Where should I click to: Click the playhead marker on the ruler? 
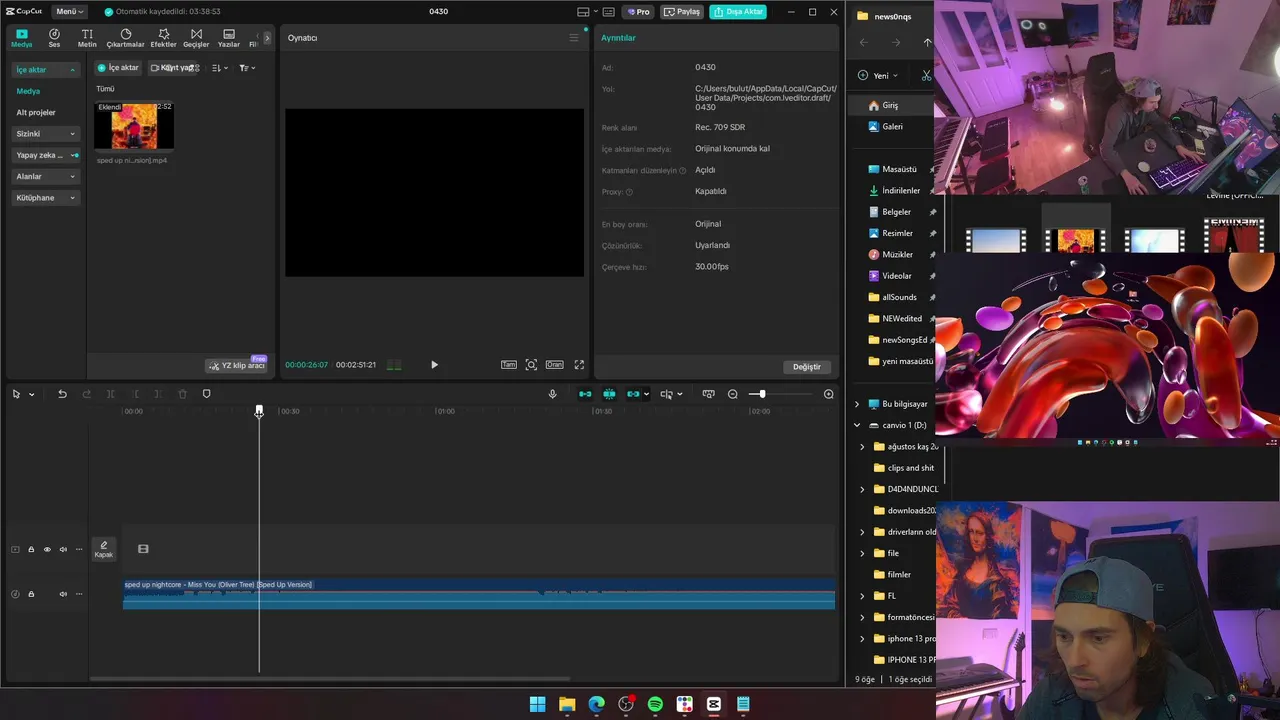tap(259, 411)
